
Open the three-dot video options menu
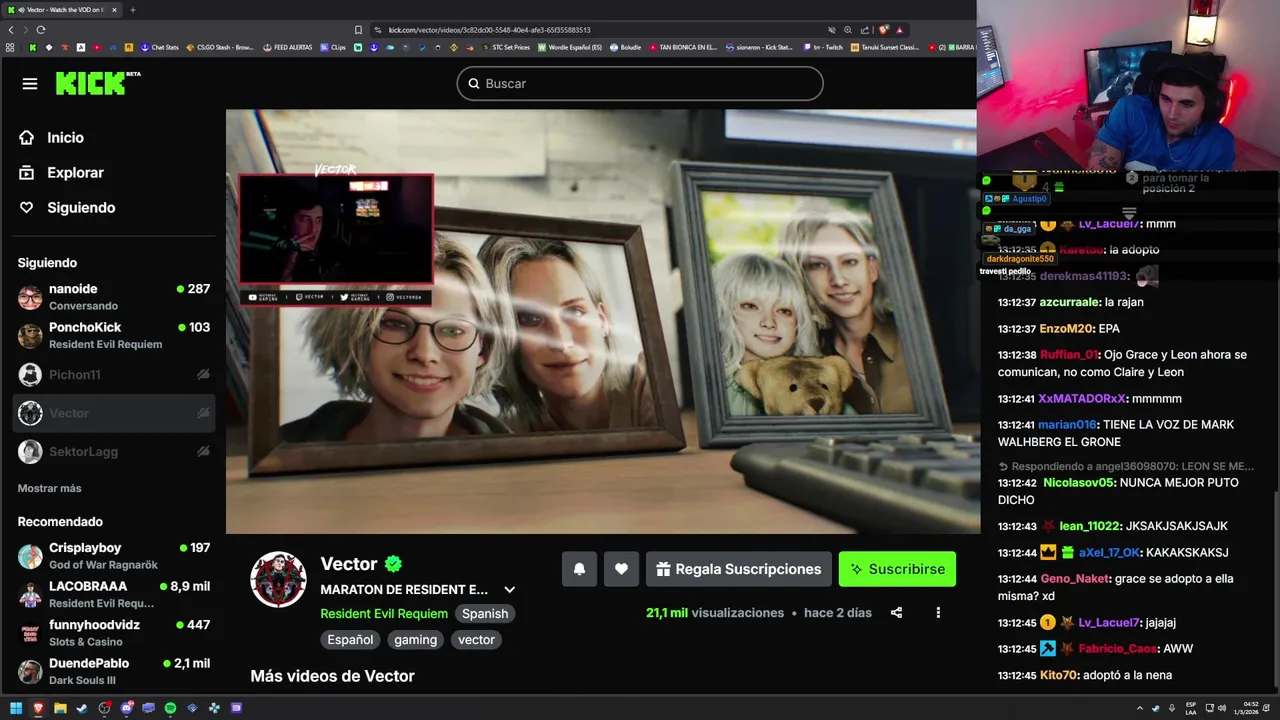click(x=938, y=613)
